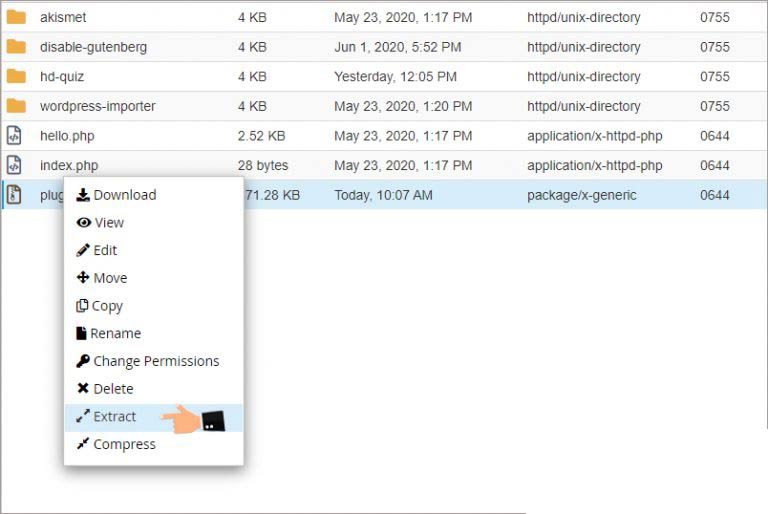Choose Compress from the context menu
This screenshot has width=768, height=514.
click(x=153, y=444)
